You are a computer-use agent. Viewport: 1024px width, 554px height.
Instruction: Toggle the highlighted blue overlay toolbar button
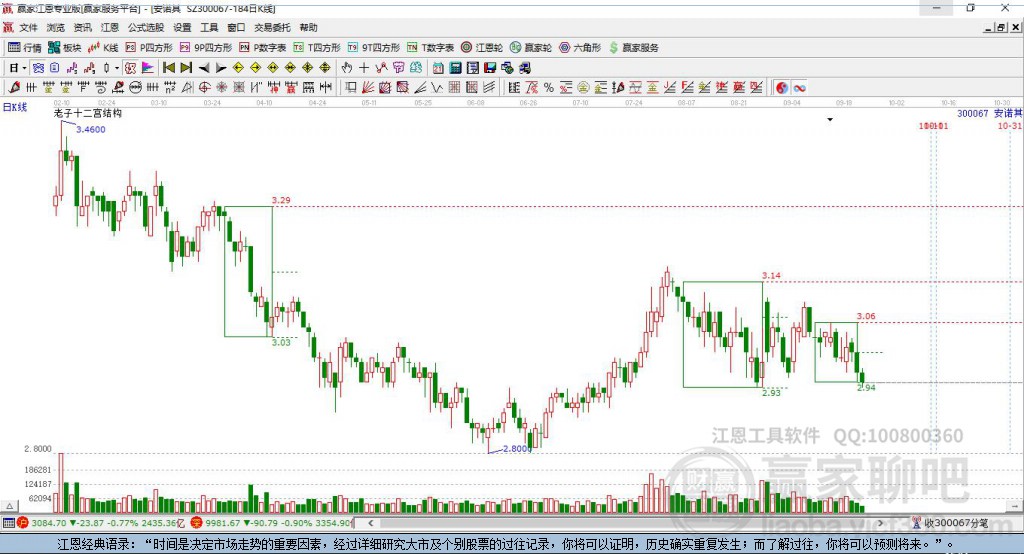(38, 67)
